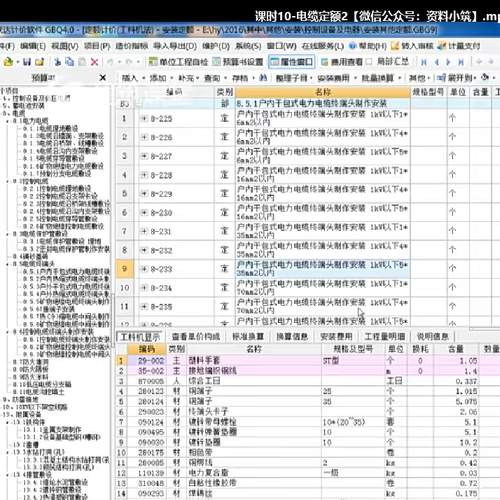Select the 工料机显示 tab
The width and height of the screenshot is (500, 500).
[x=140, y=336]
